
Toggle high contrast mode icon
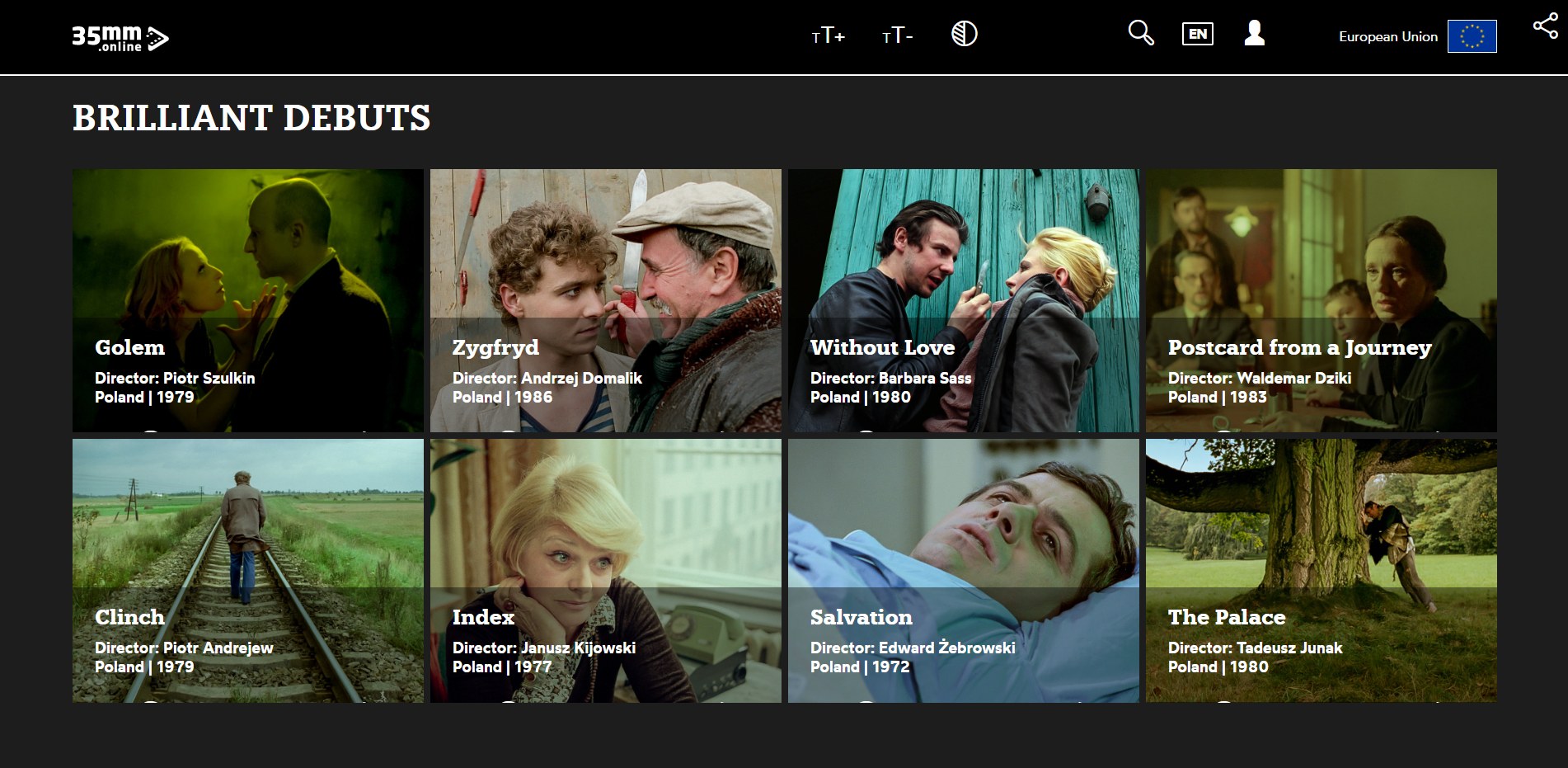964,34
